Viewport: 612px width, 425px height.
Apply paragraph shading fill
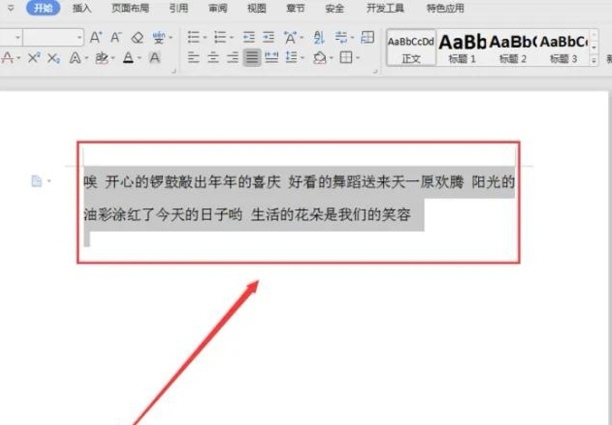(x=320, y=58)
